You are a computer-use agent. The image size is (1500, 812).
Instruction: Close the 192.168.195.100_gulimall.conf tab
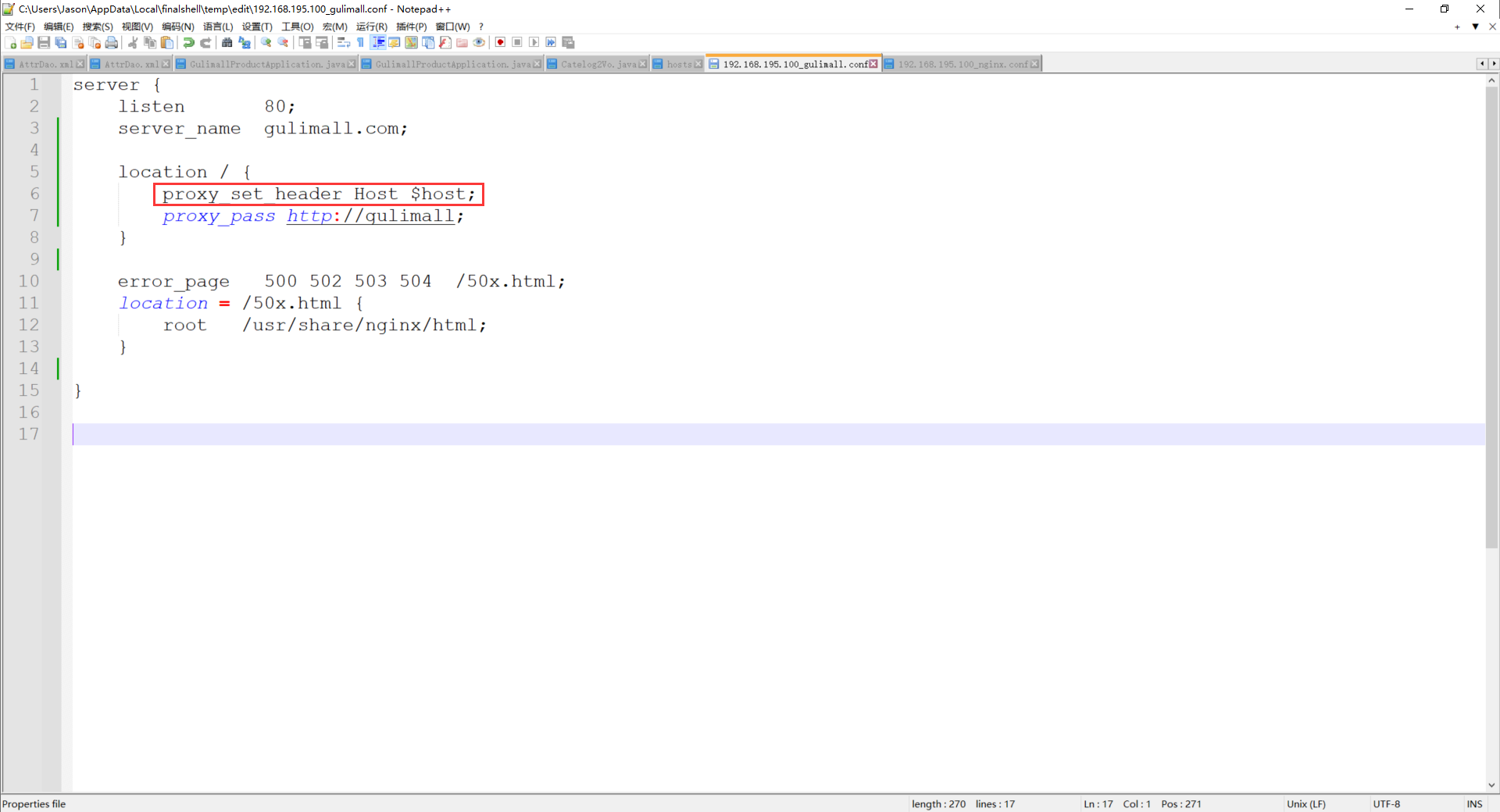873,64
